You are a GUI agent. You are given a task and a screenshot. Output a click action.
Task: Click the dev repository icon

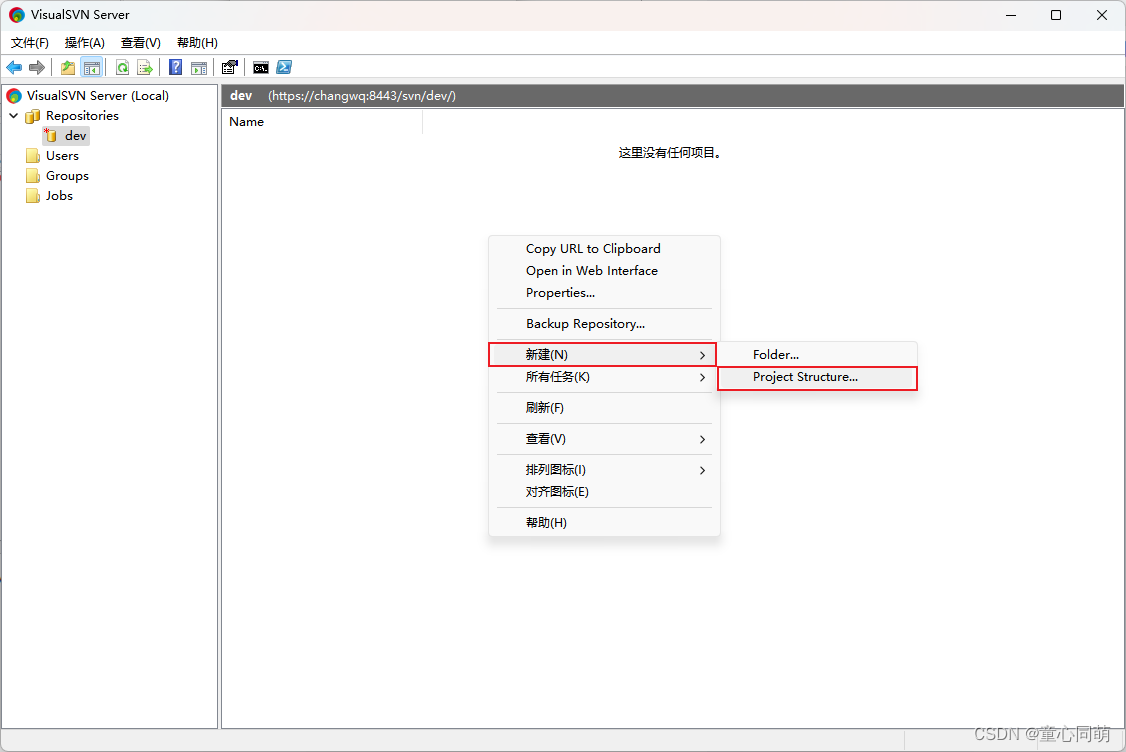(50, 135)
